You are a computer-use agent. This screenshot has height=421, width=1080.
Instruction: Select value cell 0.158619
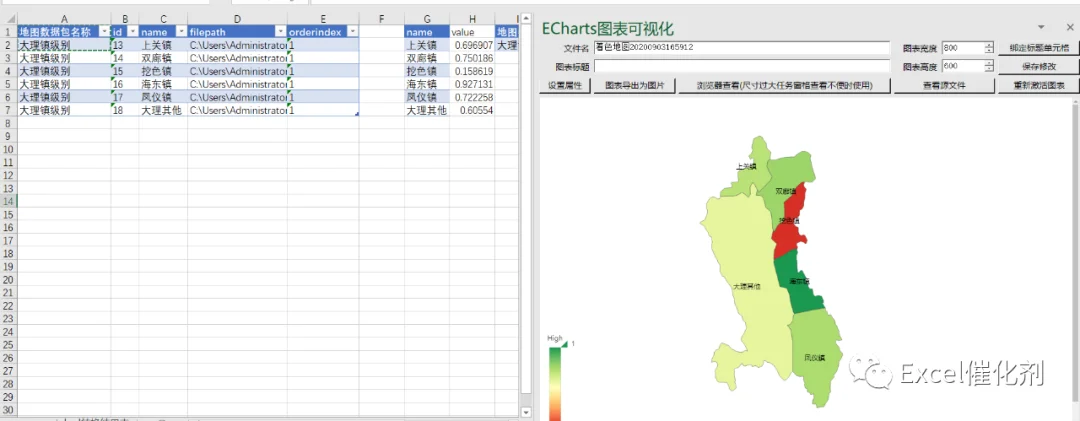(472, 71)
